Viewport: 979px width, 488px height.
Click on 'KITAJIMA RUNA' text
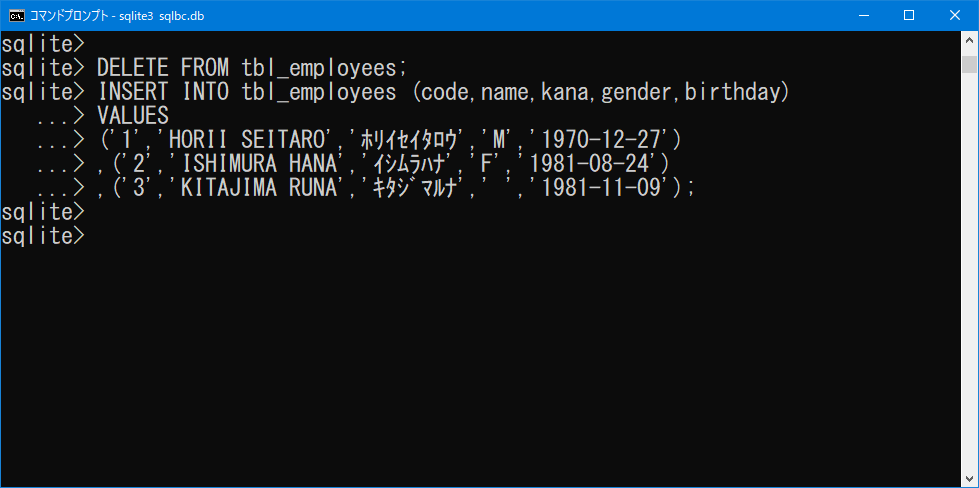coord(262,188)
